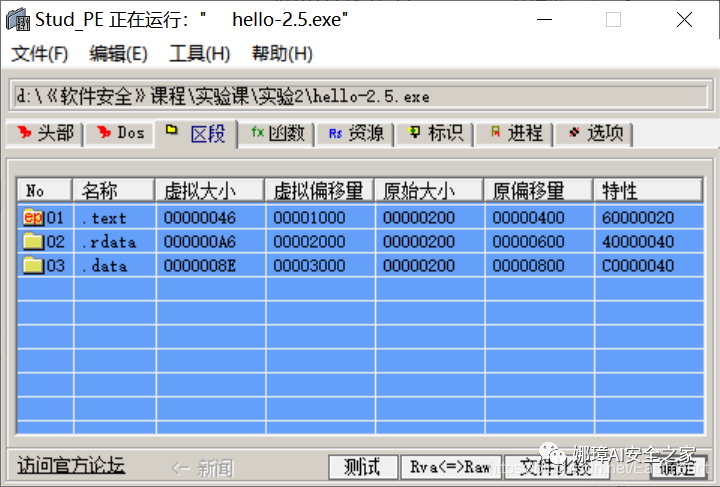Image resolution: width=720 pixels, height=487 pixels.
Task: Open the 文件(F) menu
Action: pos(39,54)
